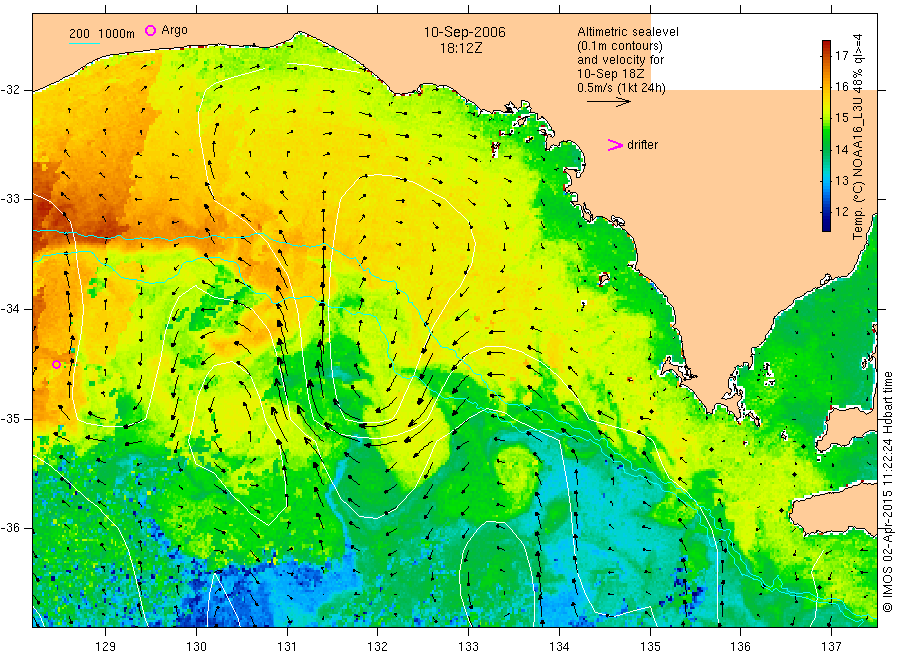The image size is (900, 660).
Task: Click the 'Argo' legend label
Action: pos(174,30)
